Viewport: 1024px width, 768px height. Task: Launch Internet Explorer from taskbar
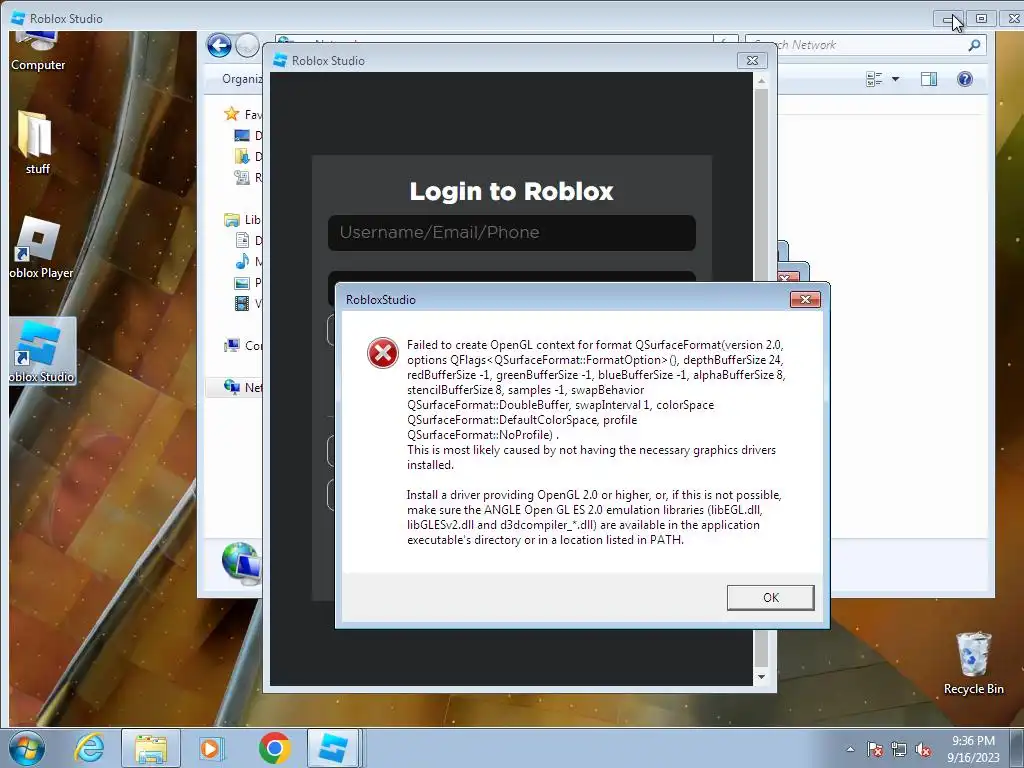click(89, 748)
